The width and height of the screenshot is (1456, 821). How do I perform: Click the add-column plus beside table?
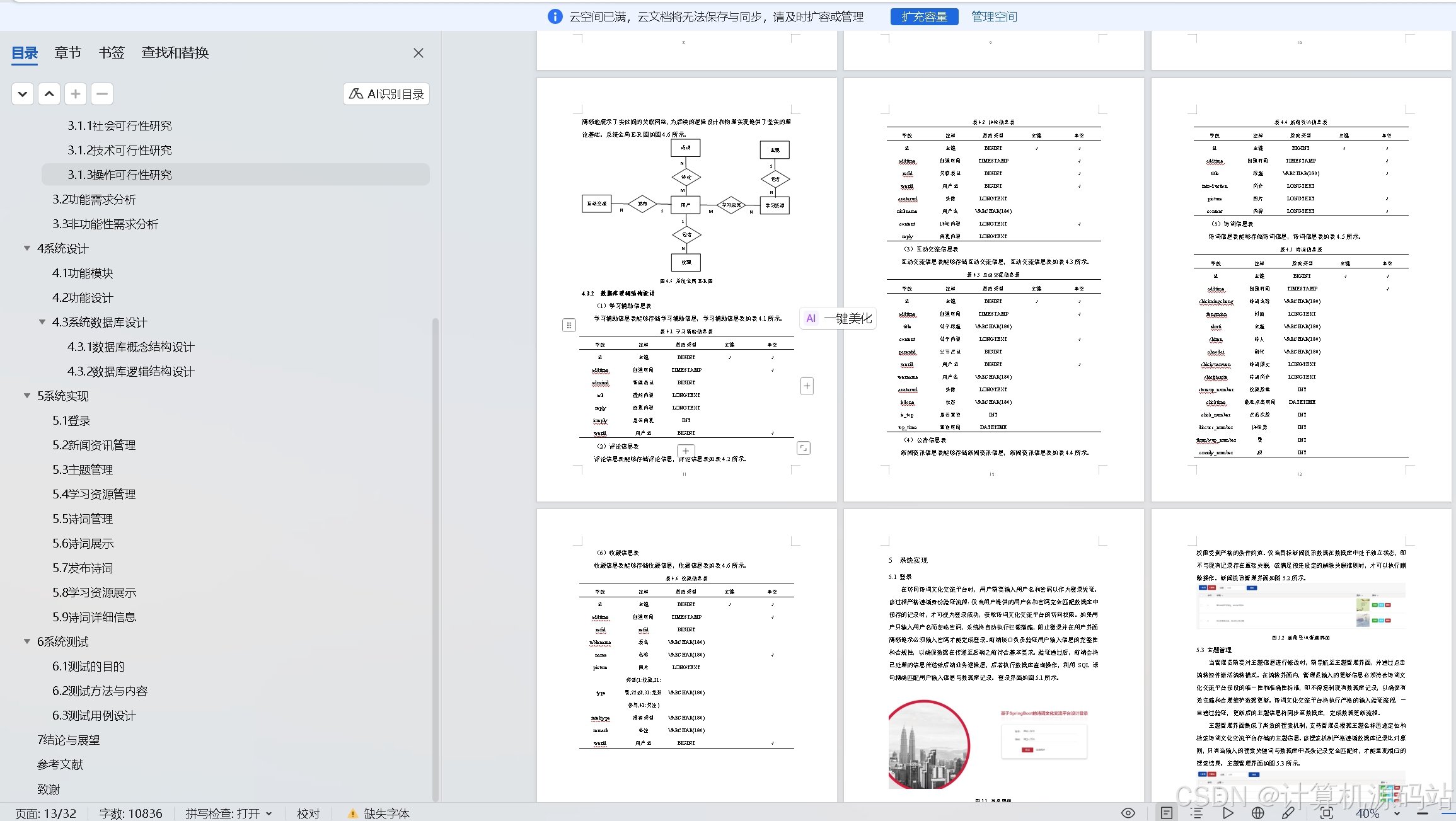[807, 386]
